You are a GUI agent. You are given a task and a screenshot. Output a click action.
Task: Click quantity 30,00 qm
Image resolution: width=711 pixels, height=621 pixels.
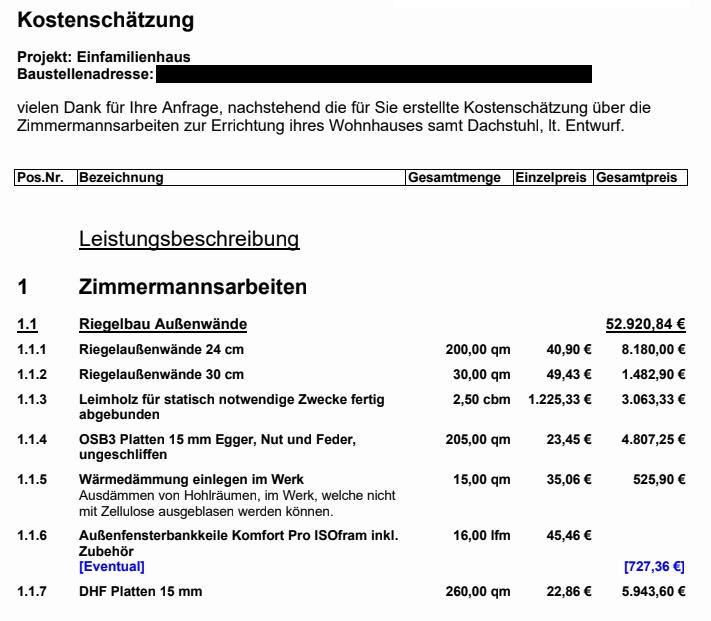(482, 374)
